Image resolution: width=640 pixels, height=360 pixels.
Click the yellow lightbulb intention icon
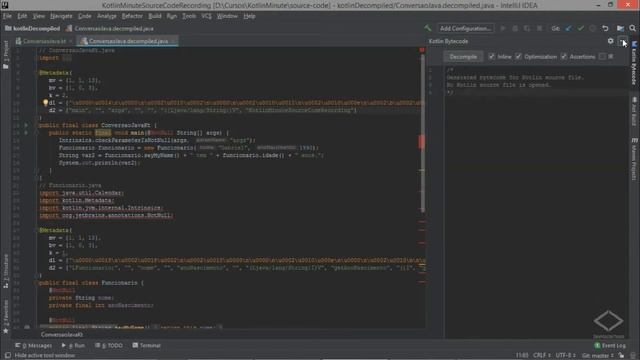[45, 103]
